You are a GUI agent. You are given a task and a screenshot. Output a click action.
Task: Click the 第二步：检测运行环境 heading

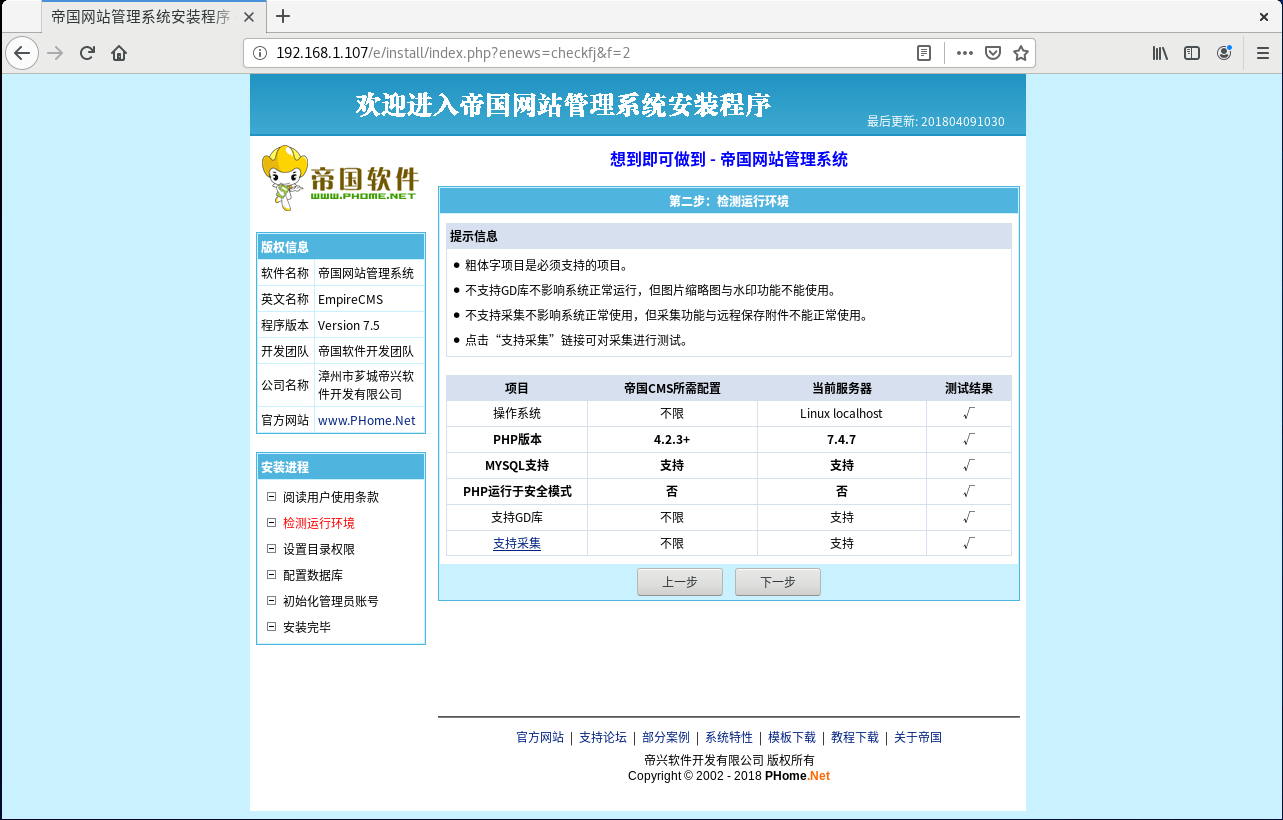729,201
